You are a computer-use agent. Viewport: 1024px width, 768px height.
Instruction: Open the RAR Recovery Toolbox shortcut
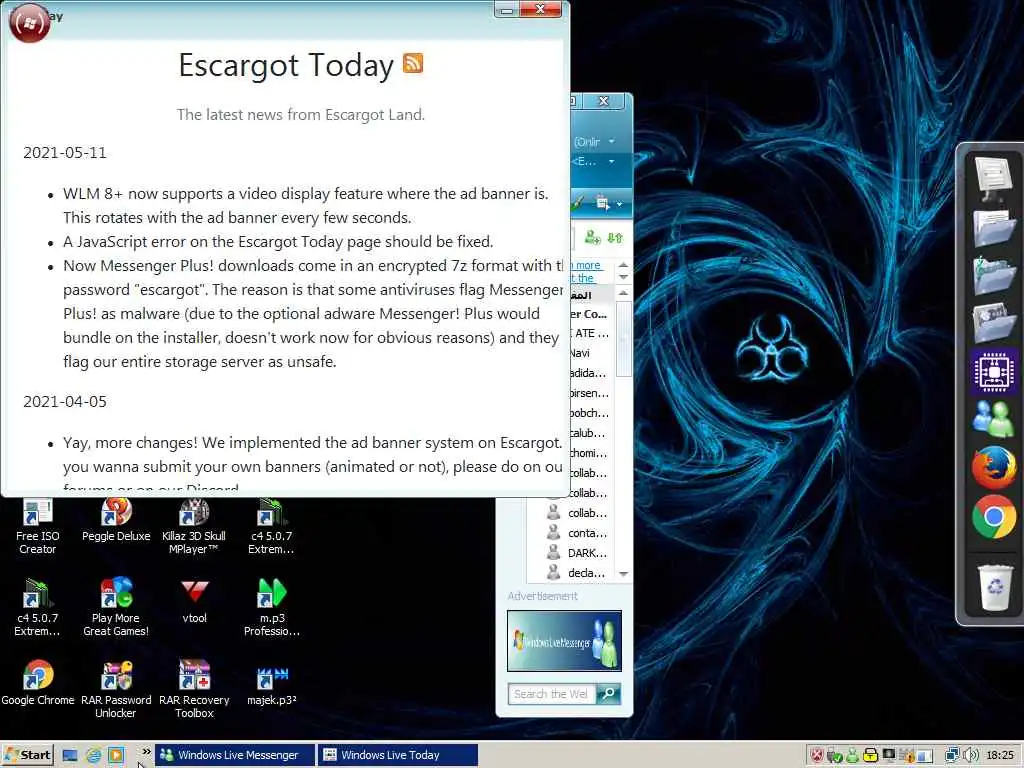pyautogui.click(x=194, y=690)
